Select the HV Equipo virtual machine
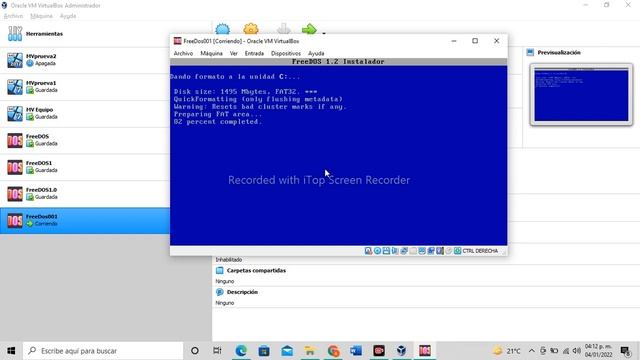Image resolution: width=640 pixels, height=360 pixels. coord(85,113)
